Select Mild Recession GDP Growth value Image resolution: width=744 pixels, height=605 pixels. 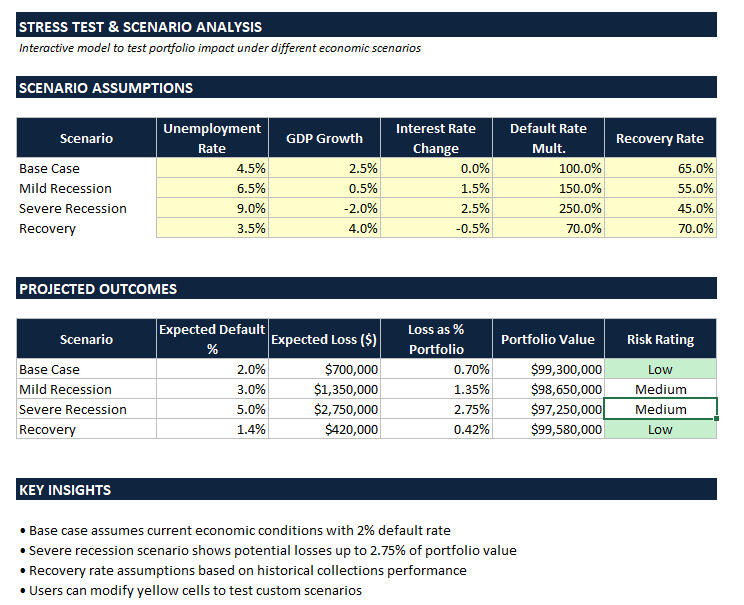click(x=324, y=189)
